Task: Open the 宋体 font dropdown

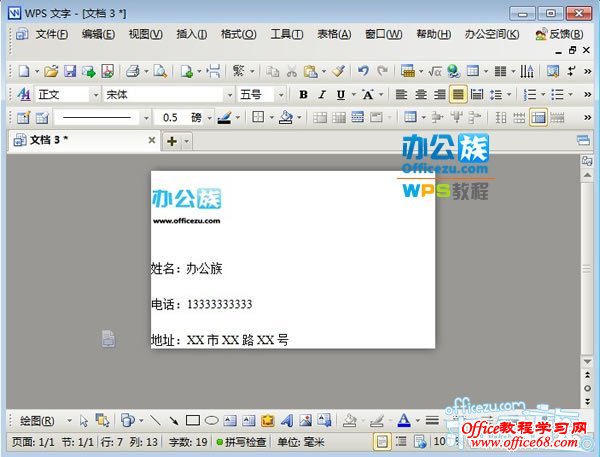Action: (x=230, y=95)
